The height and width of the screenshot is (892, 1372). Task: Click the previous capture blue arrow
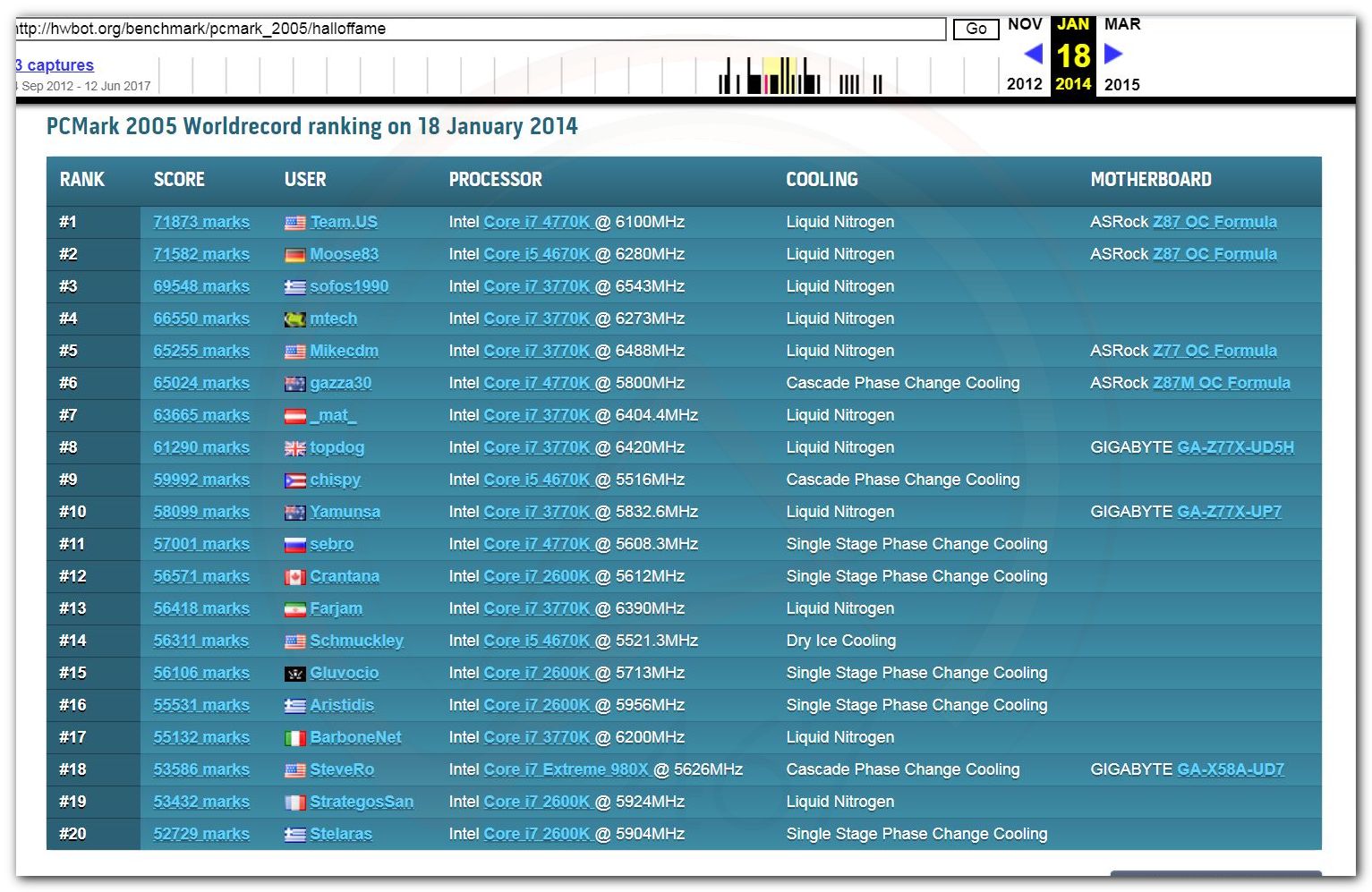pos(1033,55)
